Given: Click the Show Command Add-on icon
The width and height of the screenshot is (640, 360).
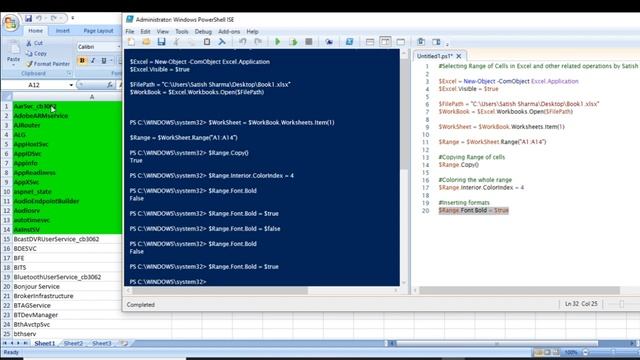Looking at the screenshot, I should pos(436,42).
